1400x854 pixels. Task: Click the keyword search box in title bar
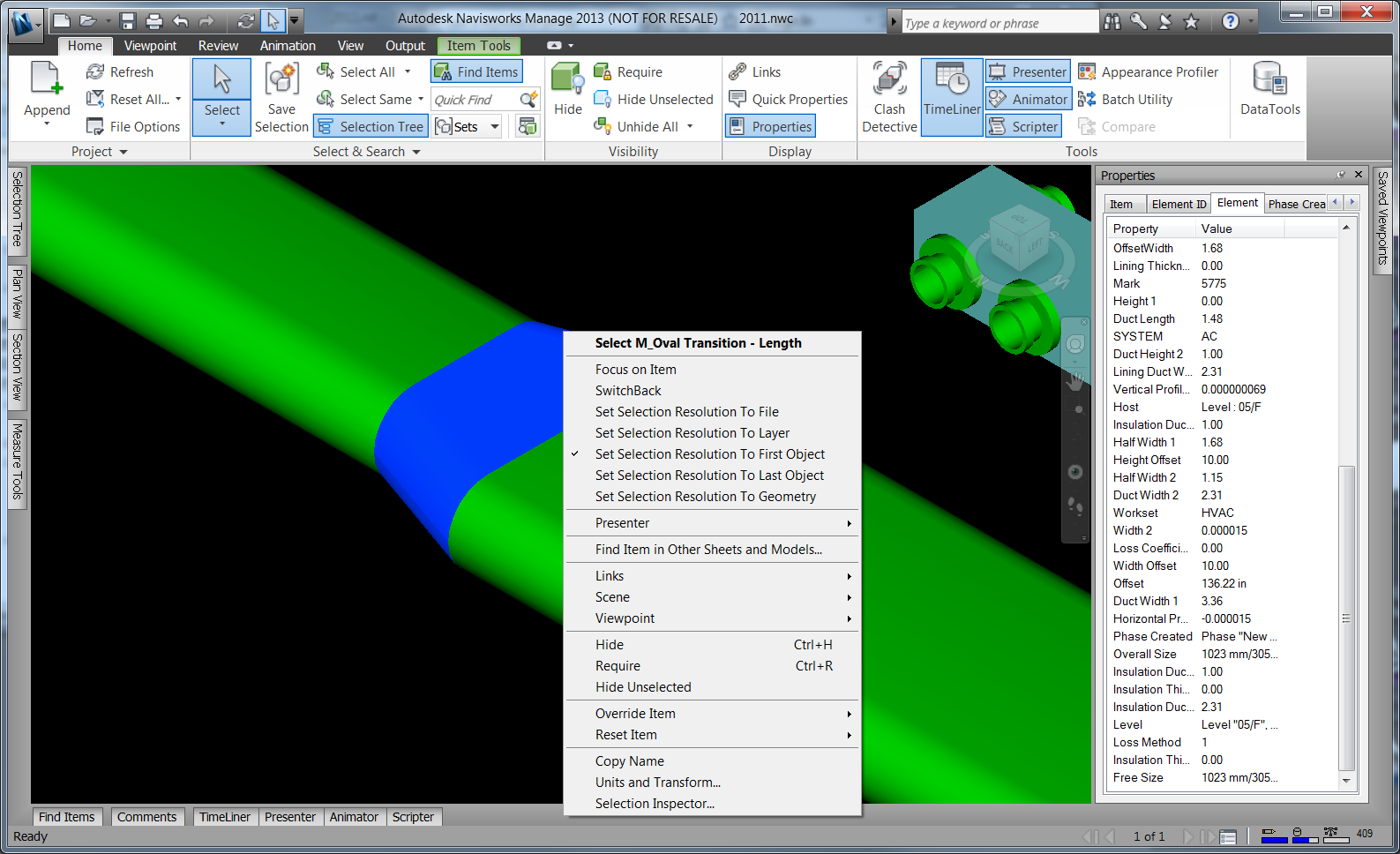pos(999,23)
